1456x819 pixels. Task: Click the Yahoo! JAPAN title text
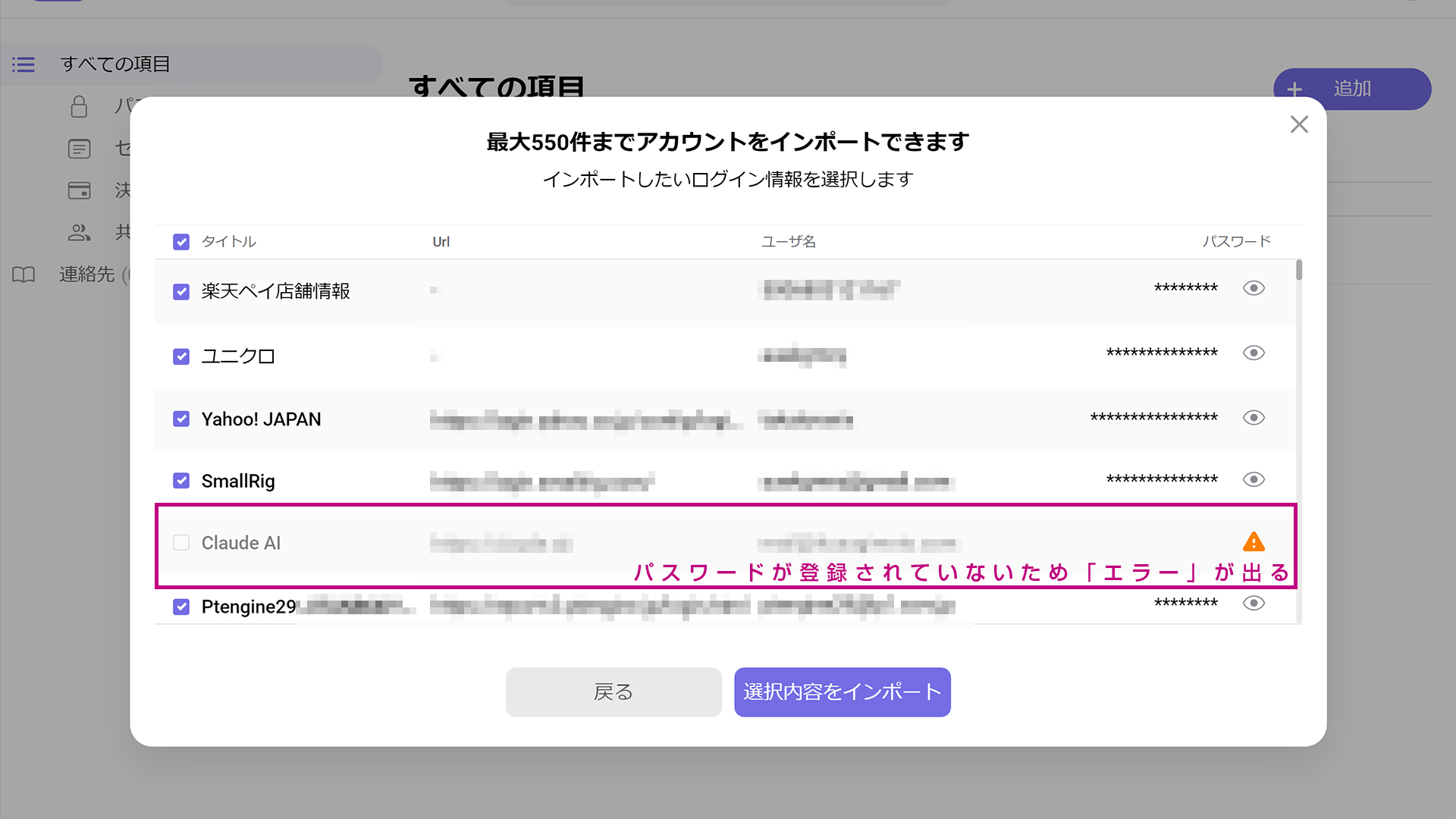click(x=262, y=419)
